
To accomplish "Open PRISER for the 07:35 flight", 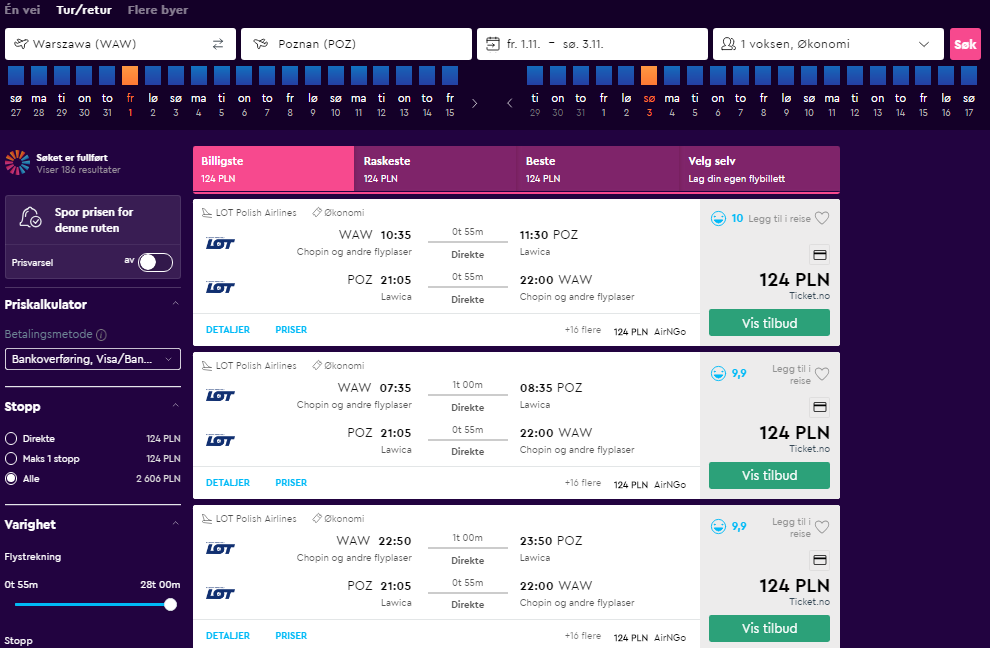I will click(291, 483).
